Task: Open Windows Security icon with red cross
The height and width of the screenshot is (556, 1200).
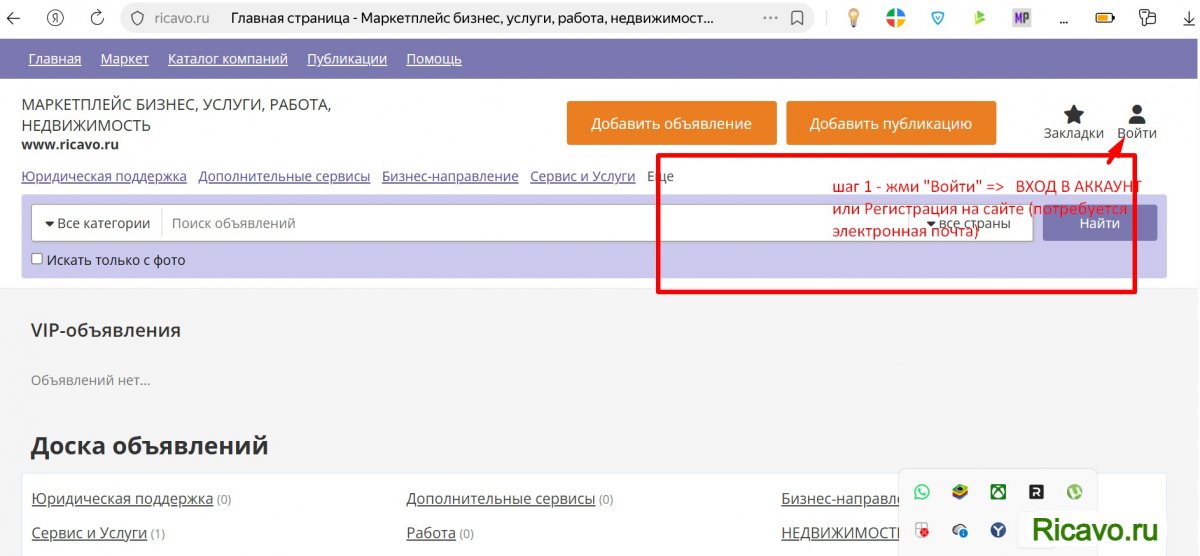Action: [x=922, y=530]
